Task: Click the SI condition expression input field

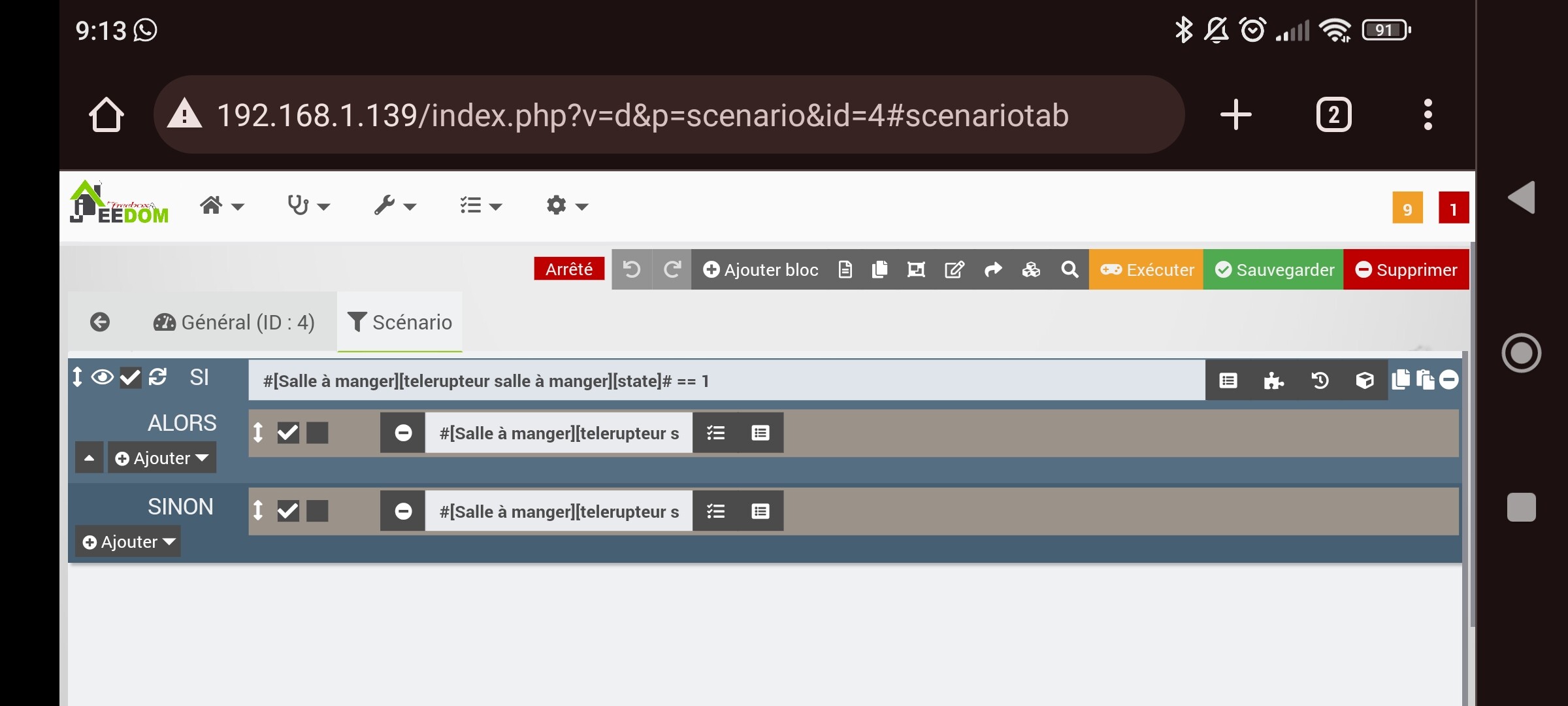Action: point(725,381)
